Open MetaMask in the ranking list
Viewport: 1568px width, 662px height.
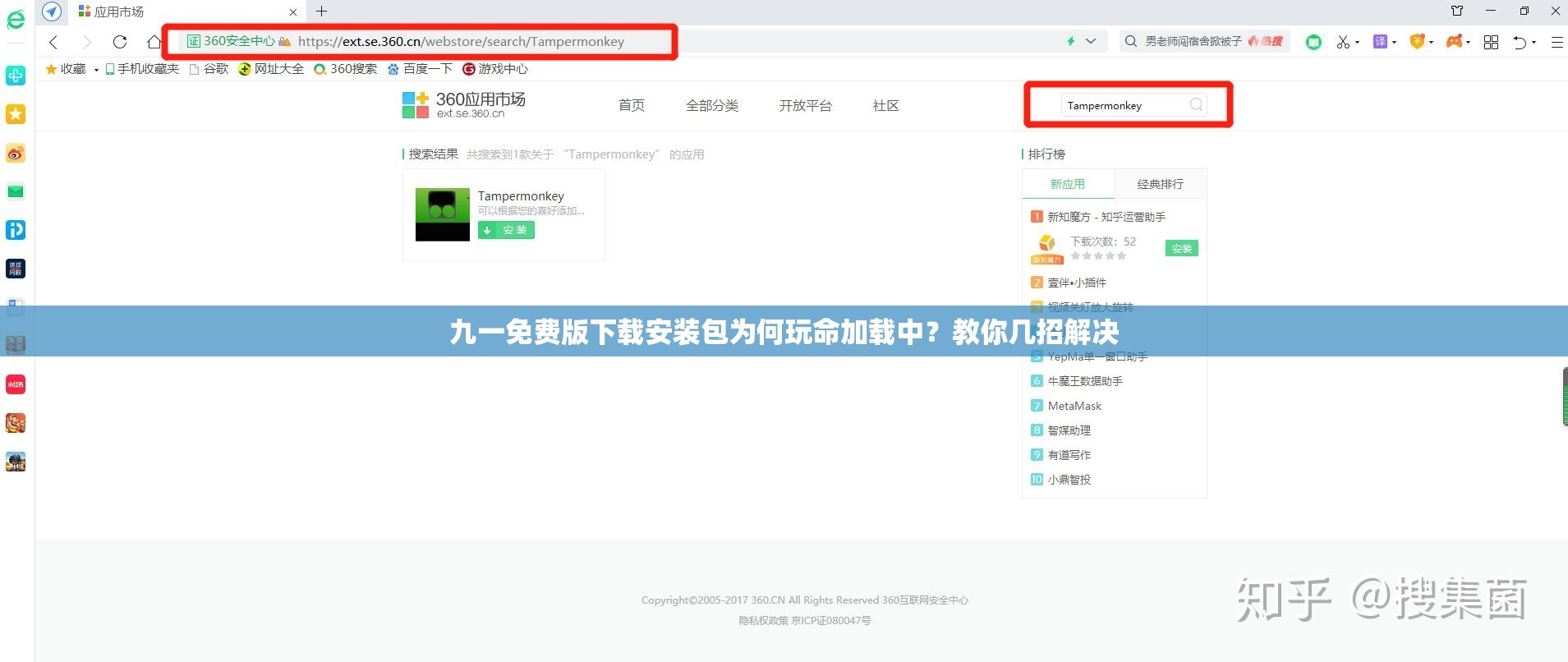pyautogui.click(x=1074, y=406)
